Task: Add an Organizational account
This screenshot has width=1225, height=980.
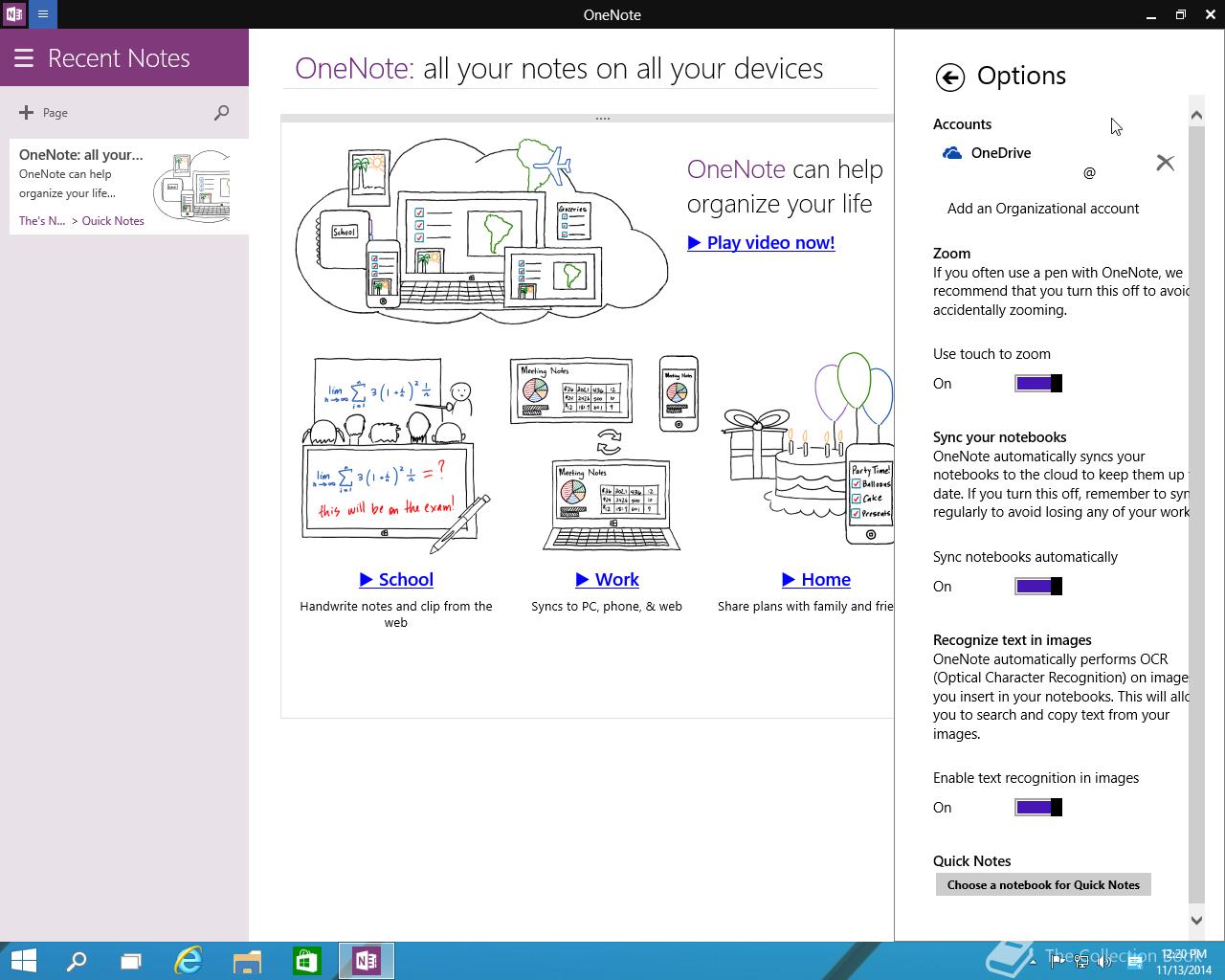Action: [1043, 209]
